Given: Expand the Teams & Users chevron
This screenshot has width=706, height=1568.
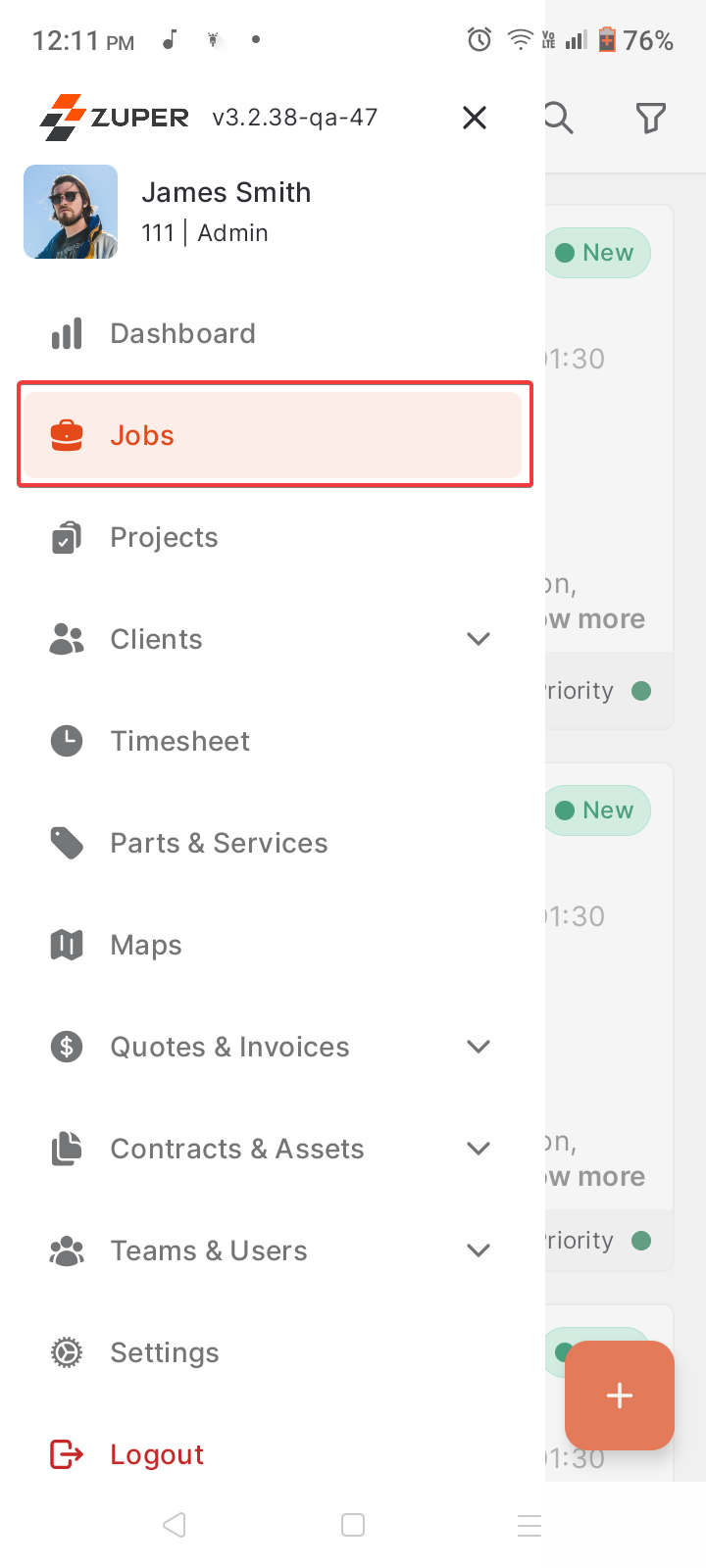Looking at the screenshot, I should tap(479, 1250).
